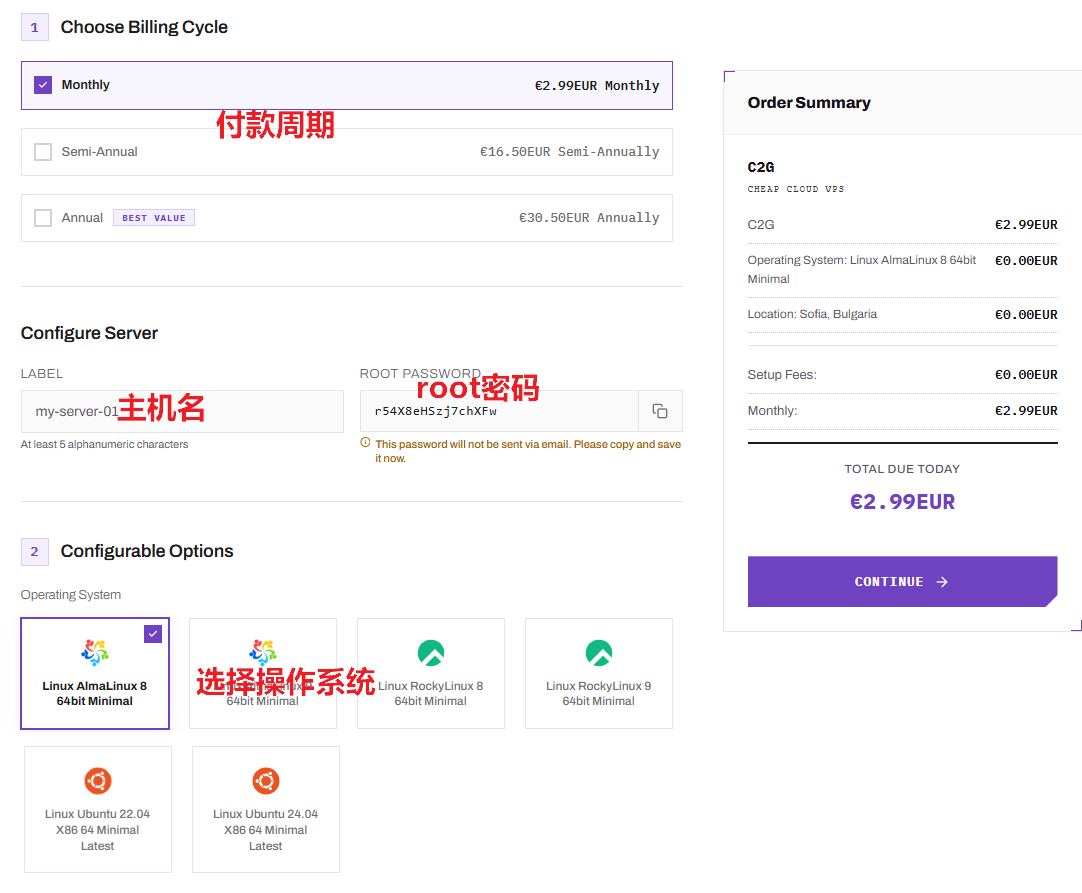Check the Annual billing checkbox
Viewport: 1082px width, 893px height.
click(43, 218)
